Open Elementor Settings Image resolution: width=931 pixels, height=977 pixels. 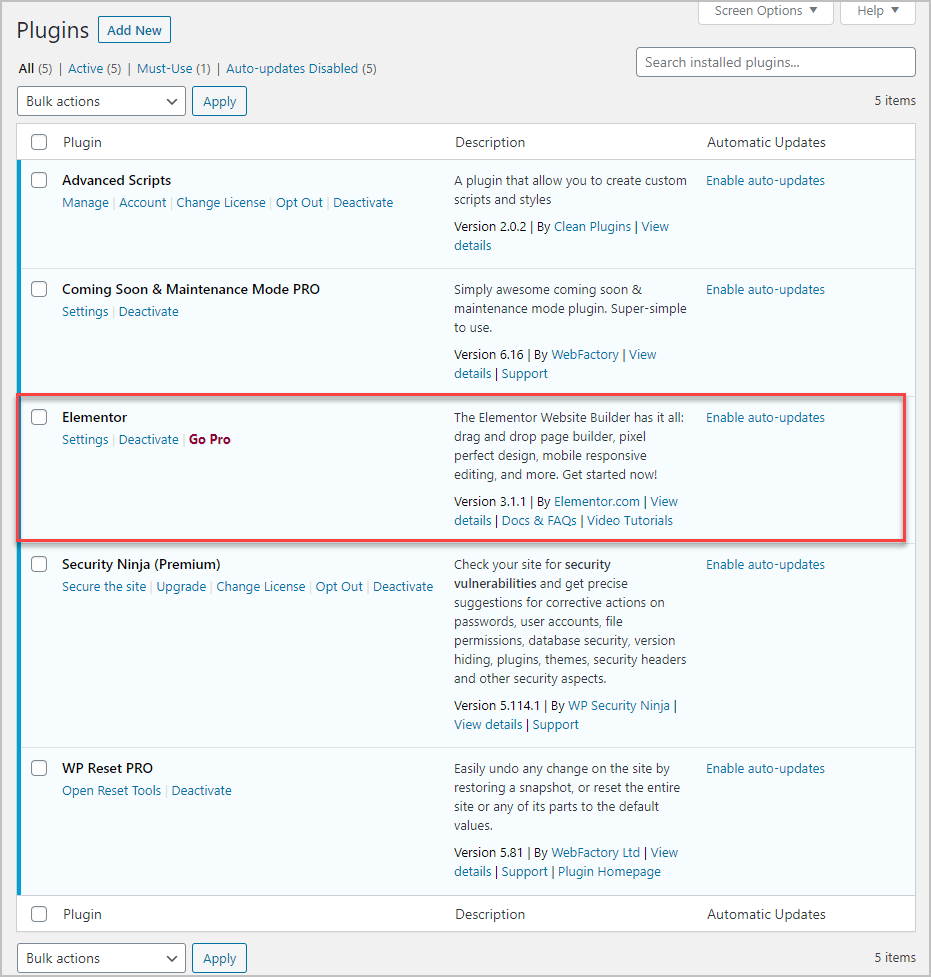point(85,439)
